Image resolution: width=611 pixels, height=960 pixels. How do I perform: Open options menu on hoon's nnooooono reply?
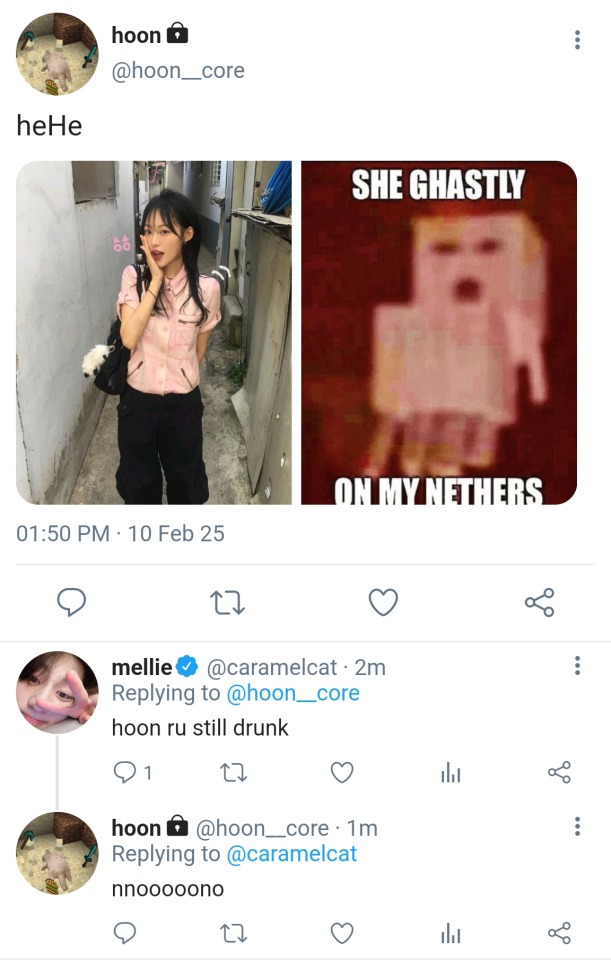(x=577, y=827)
